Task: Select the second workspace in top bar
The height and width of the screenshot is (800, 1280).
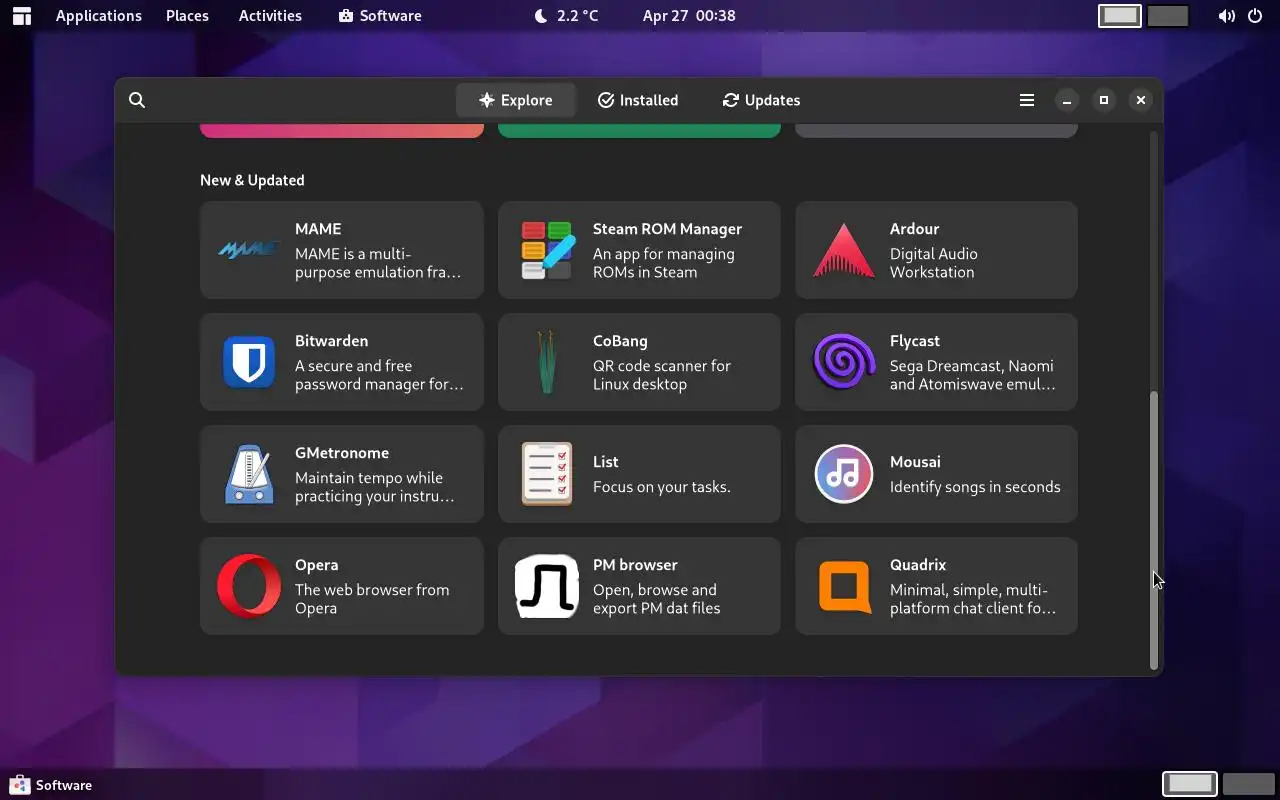Action: 1168,16
